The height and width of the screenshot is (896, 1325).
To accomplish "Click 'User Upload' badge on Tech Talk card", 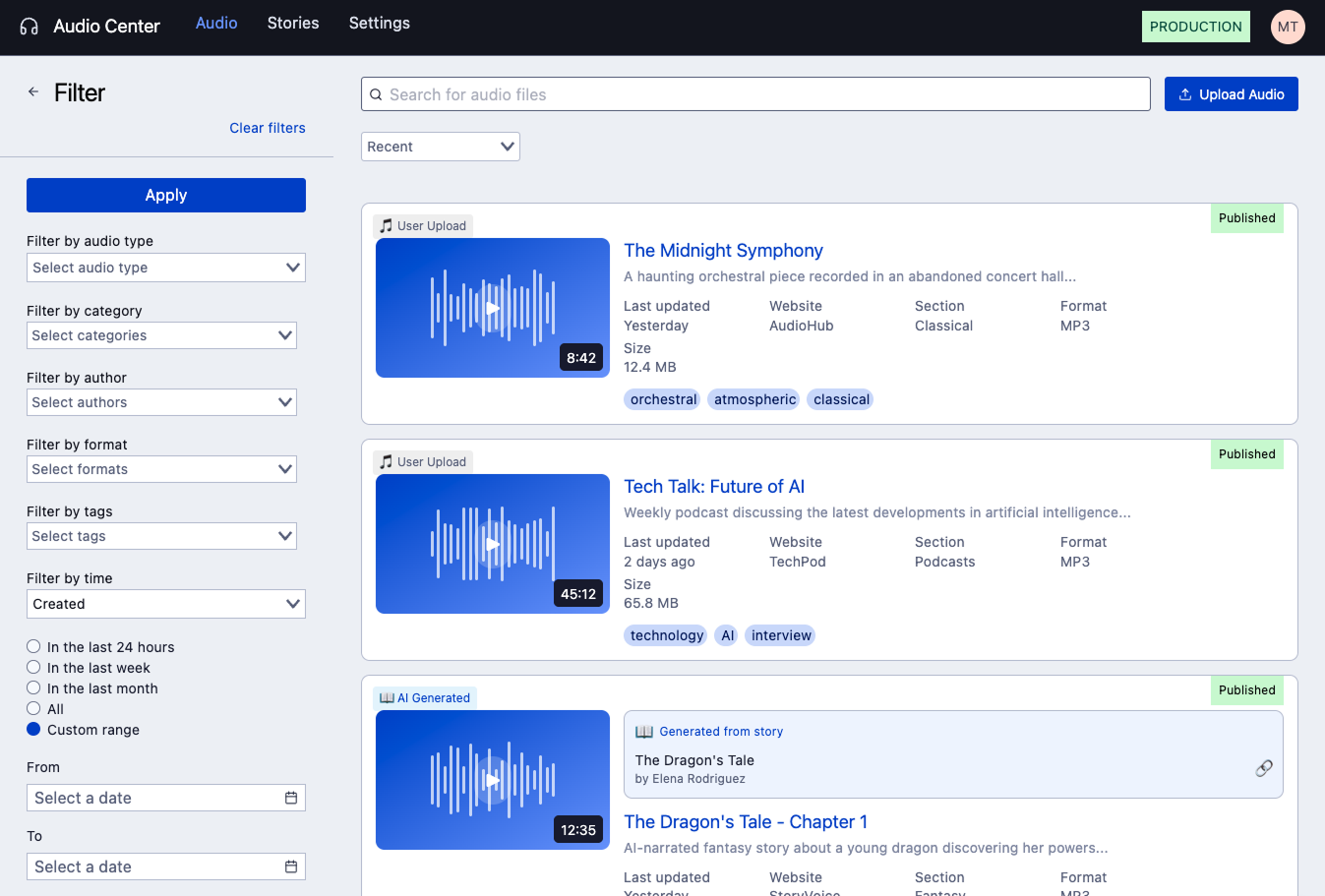I will [423, 461].
